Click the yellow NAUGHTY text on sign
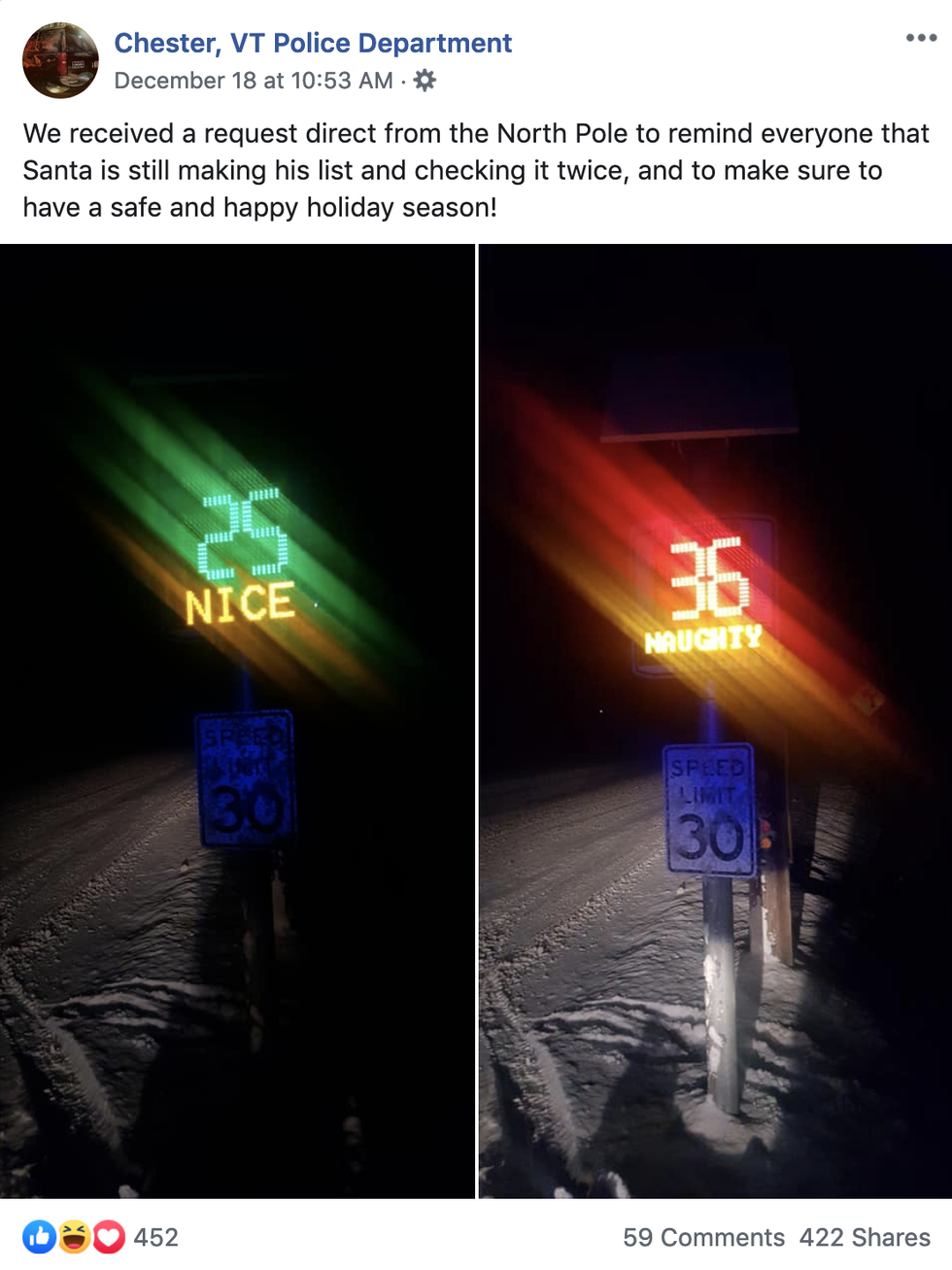Image resolution: width=952 pixels, height=1270 pixels. pyautogui.click(x=703, y=639)
